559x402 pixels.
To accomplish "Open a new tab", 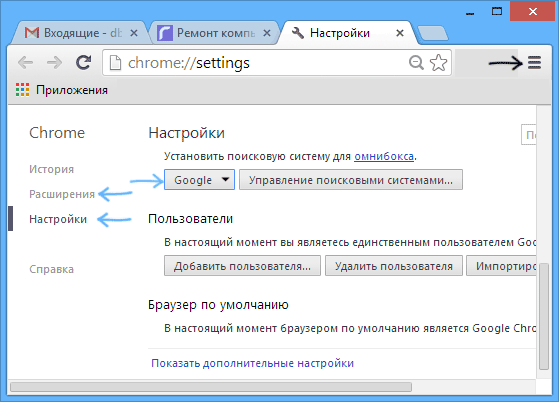I will pyautogui.click(x=433, y=34).
